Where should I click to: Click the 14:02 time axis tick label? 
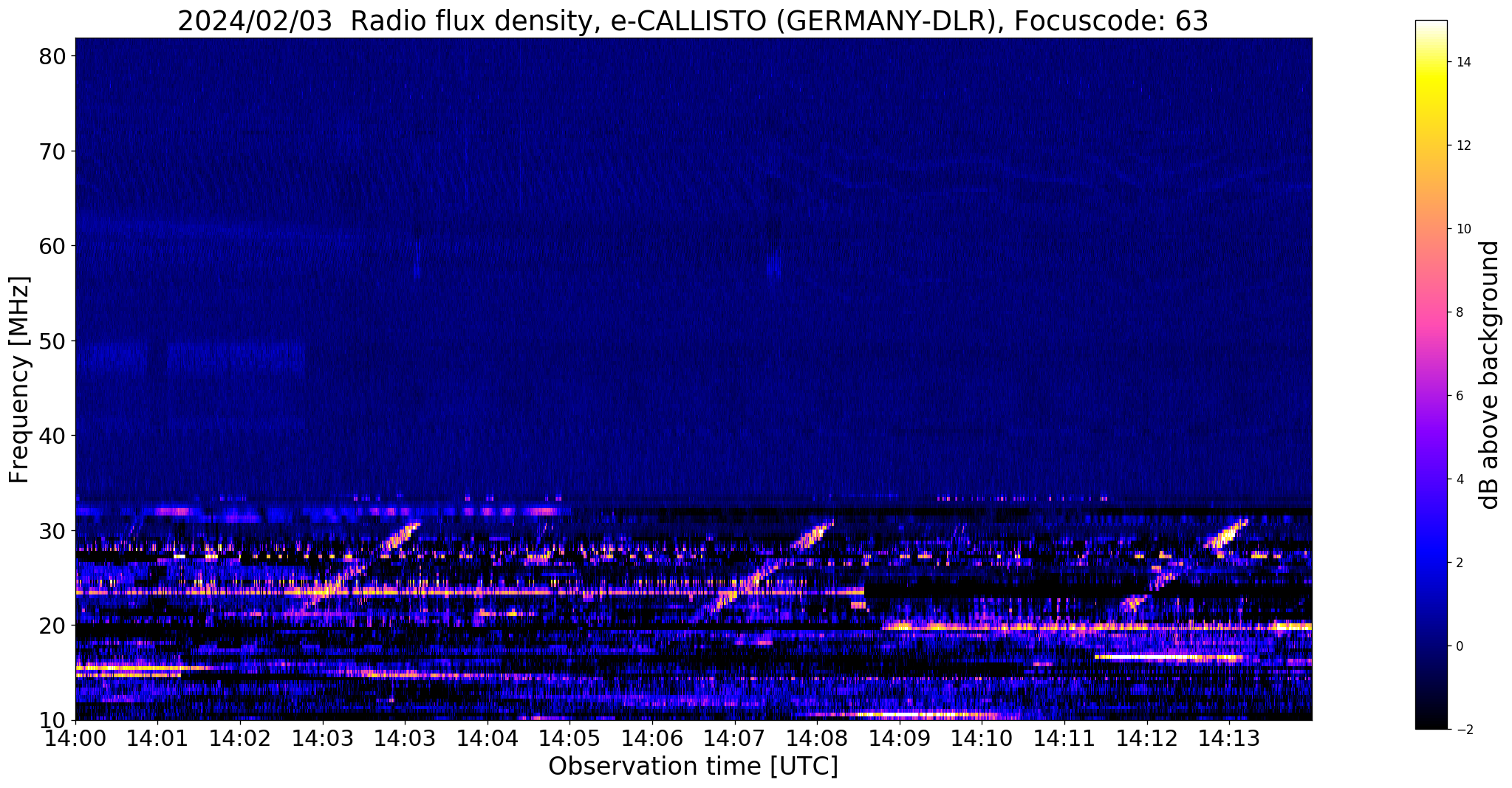(x=240, y=739)
